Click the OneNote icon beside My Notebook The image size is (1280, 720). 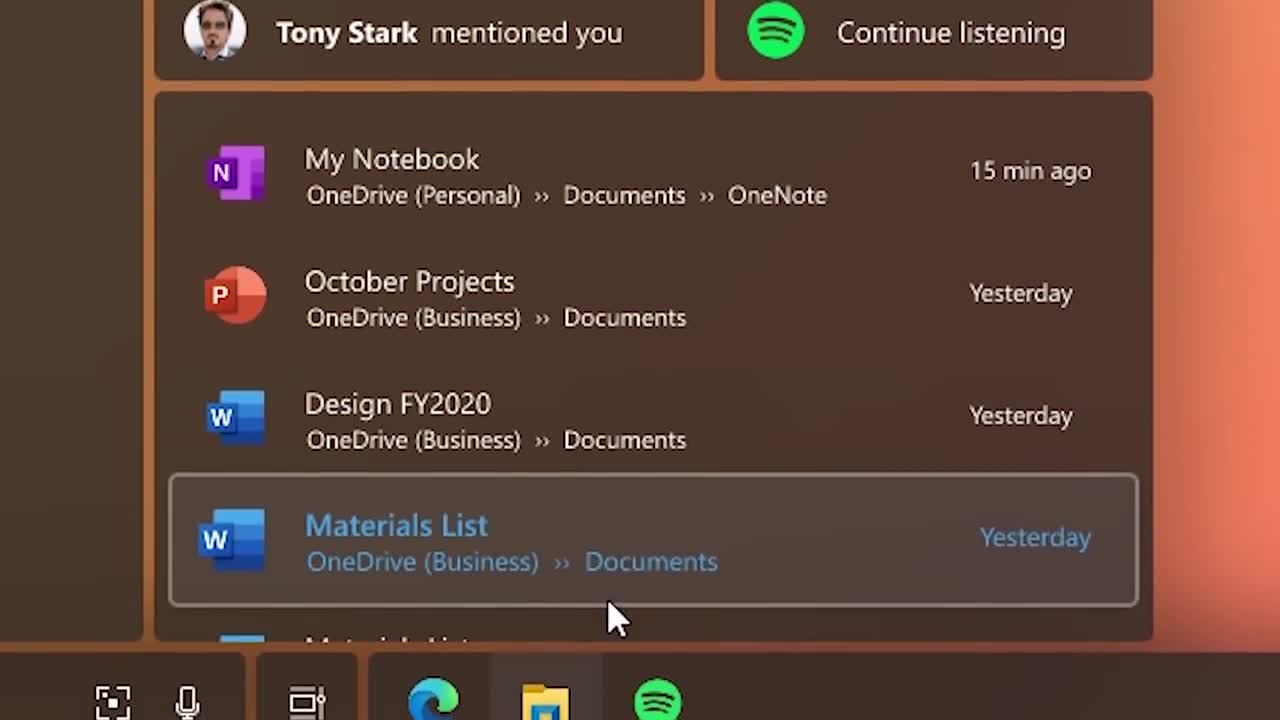point(237,173)
